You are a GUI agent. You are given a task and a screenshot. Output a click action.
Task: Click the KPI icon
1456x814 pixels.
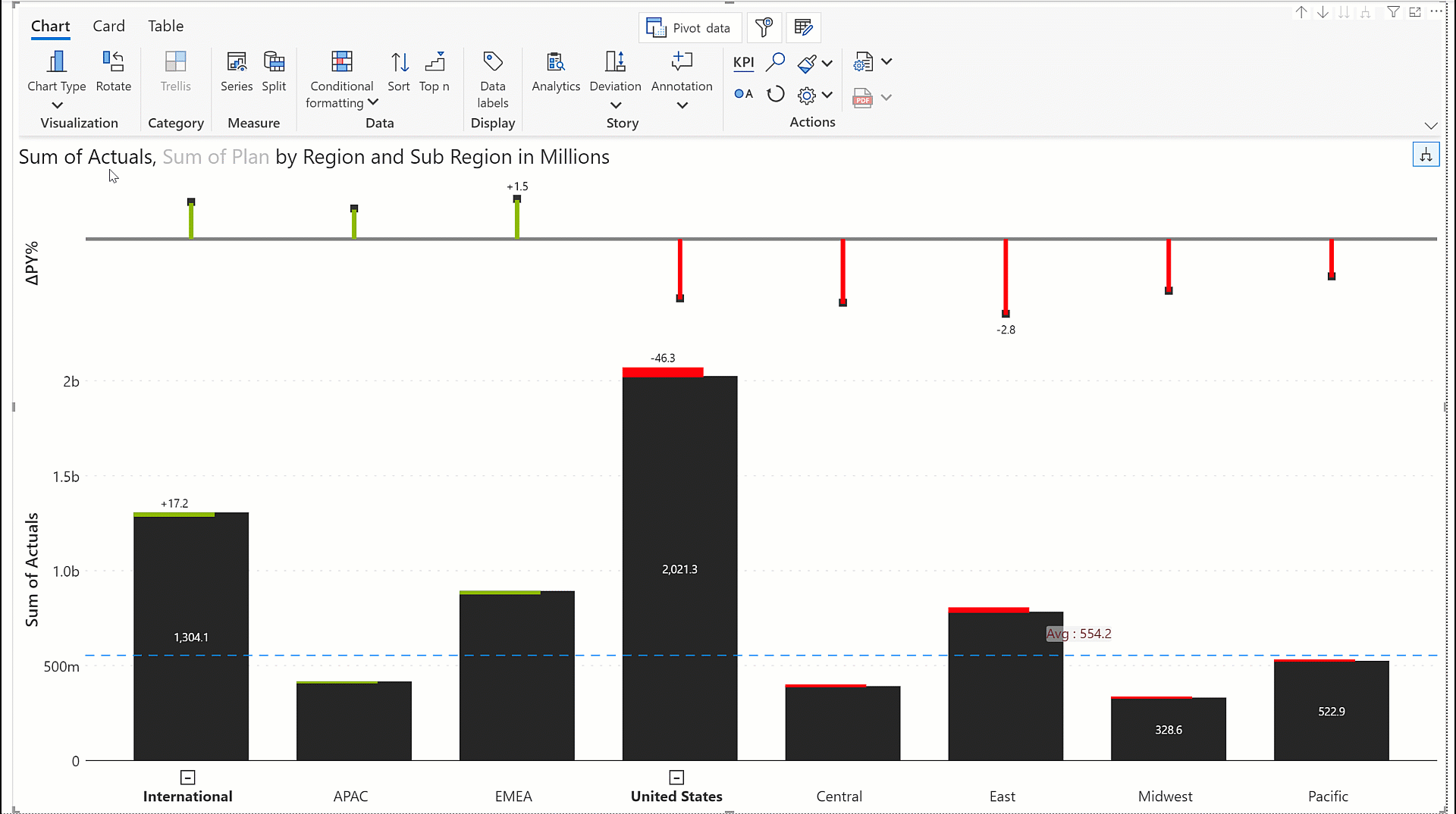(x=743, y=62)
